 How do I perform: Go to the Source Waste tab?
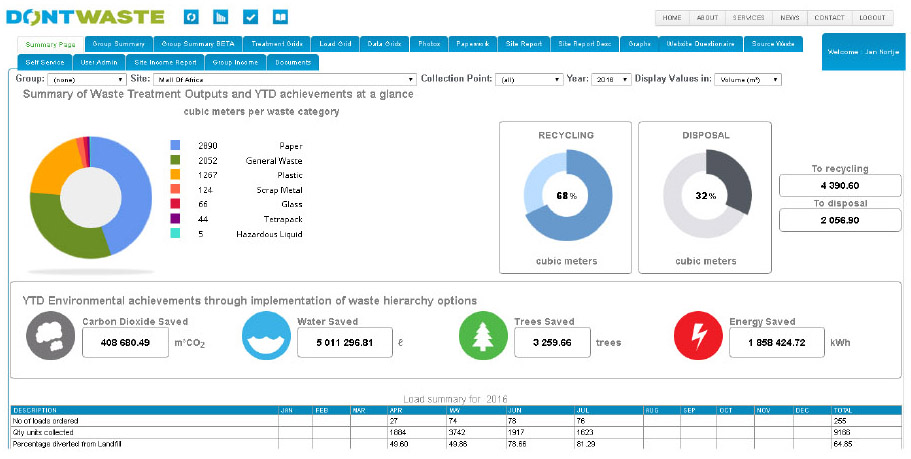click(773, 44)
